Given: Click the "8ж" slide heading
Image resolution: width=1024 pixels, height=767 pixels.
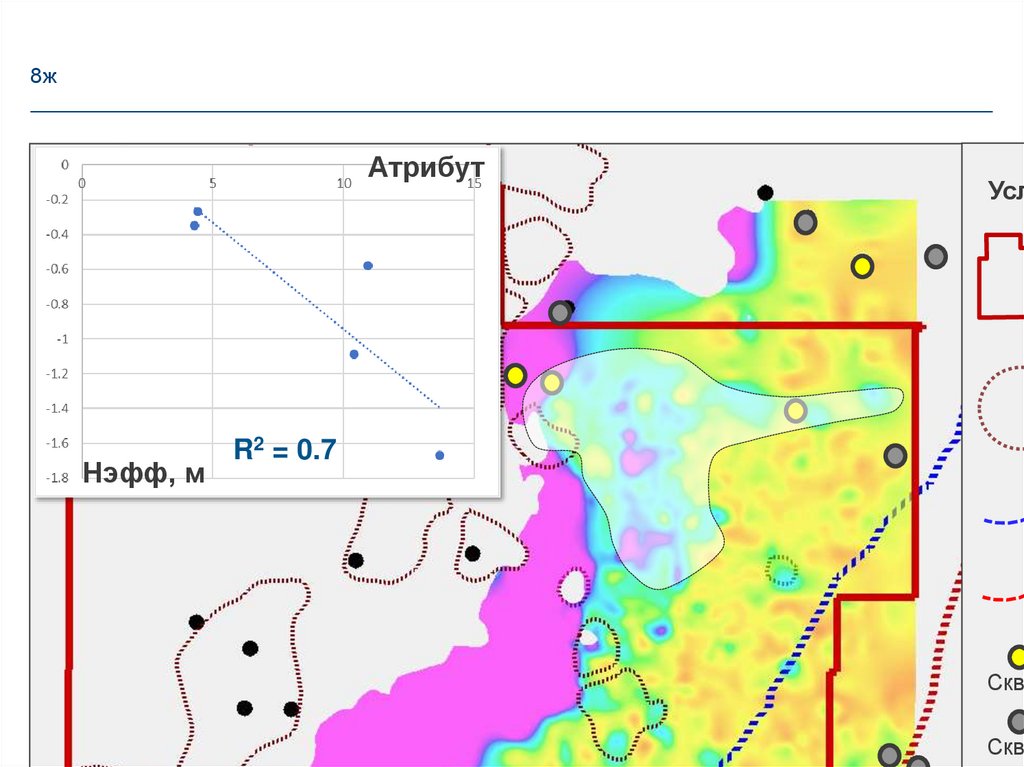Looking at the screenshot, I should [x=43, y=76].
